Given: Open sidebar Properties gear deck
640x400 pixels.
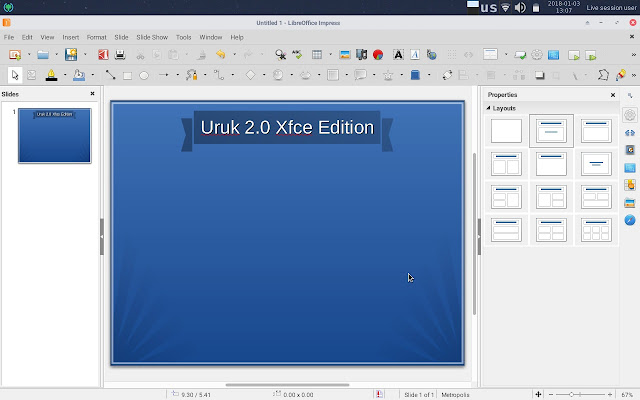Looking at the screenshot, I should pyautogui.click(x=630, y=115).
